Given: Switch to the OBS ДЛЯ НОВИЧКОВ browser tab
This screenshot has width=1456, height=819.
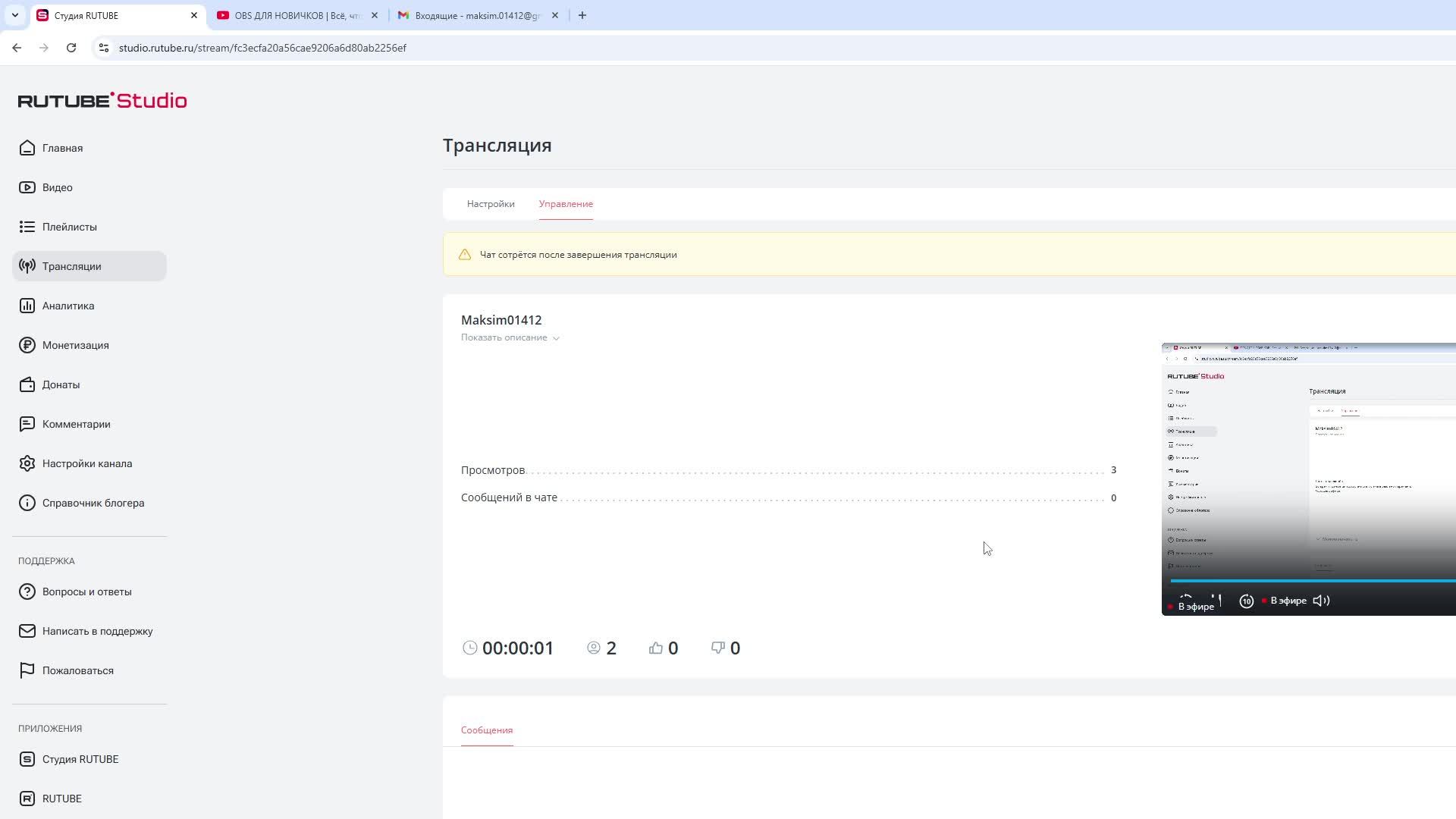Looking at the screenshot, I should pyautogui.click(x=297, y=15).
